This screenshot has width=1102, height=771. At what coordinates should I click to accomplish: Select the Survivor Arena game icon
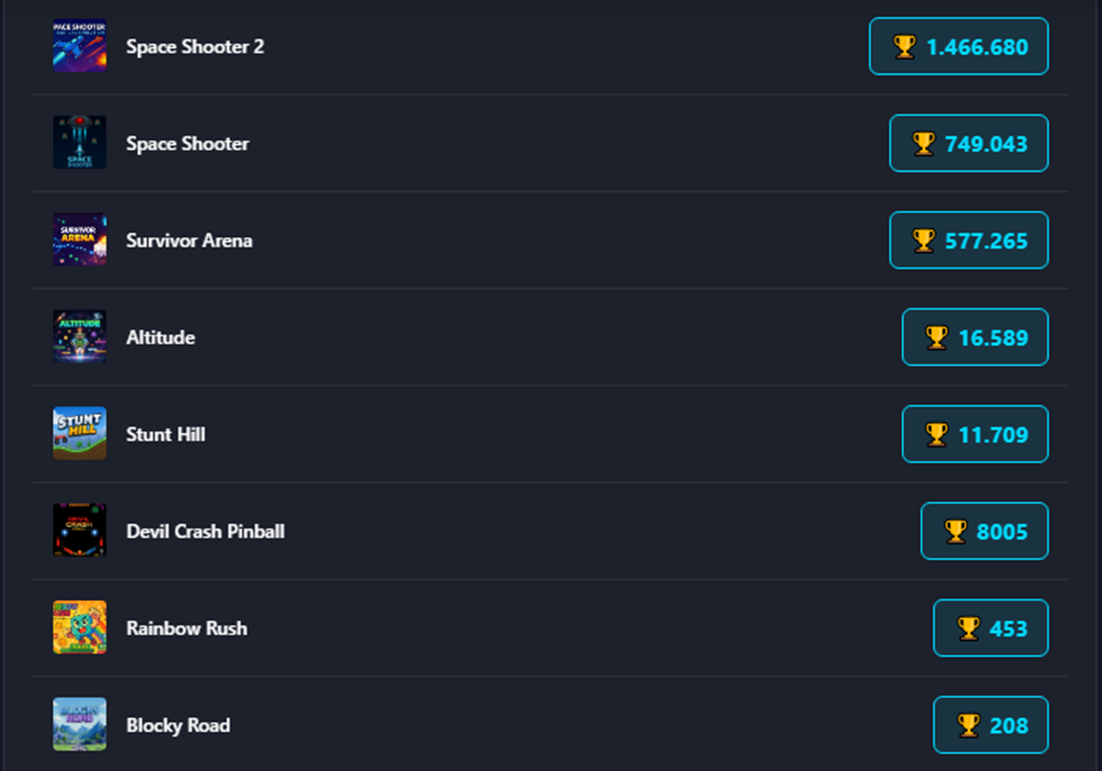click(79, 240)
